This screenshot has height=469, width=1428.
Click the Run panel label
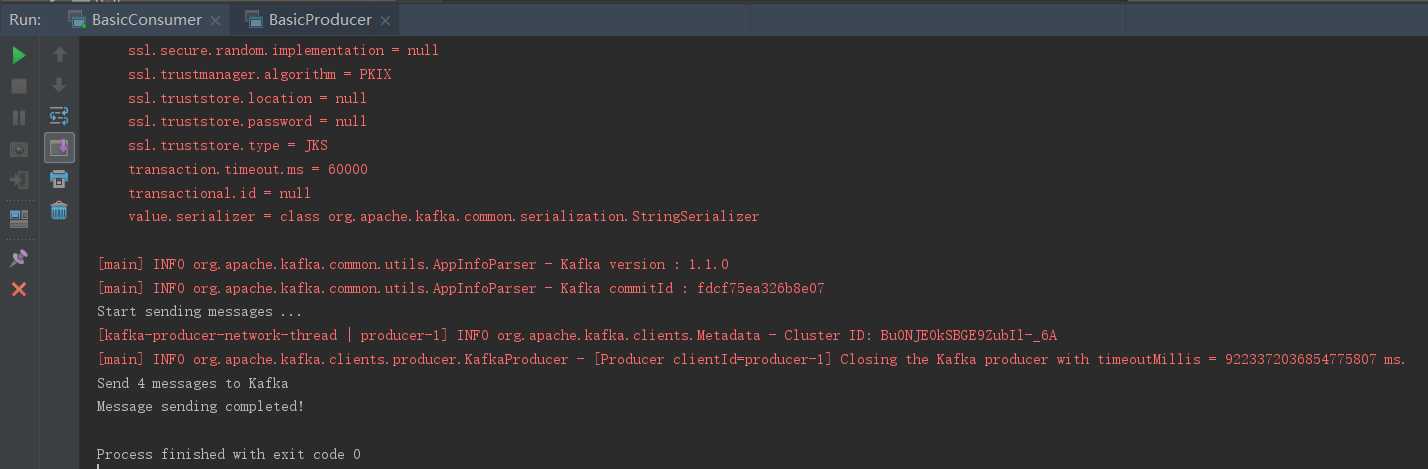[x=25, y=20]
